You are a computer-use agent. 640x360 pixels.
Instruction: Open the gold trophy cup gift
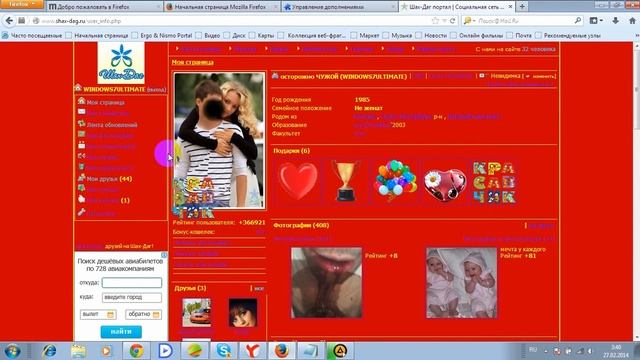(346, 181)
